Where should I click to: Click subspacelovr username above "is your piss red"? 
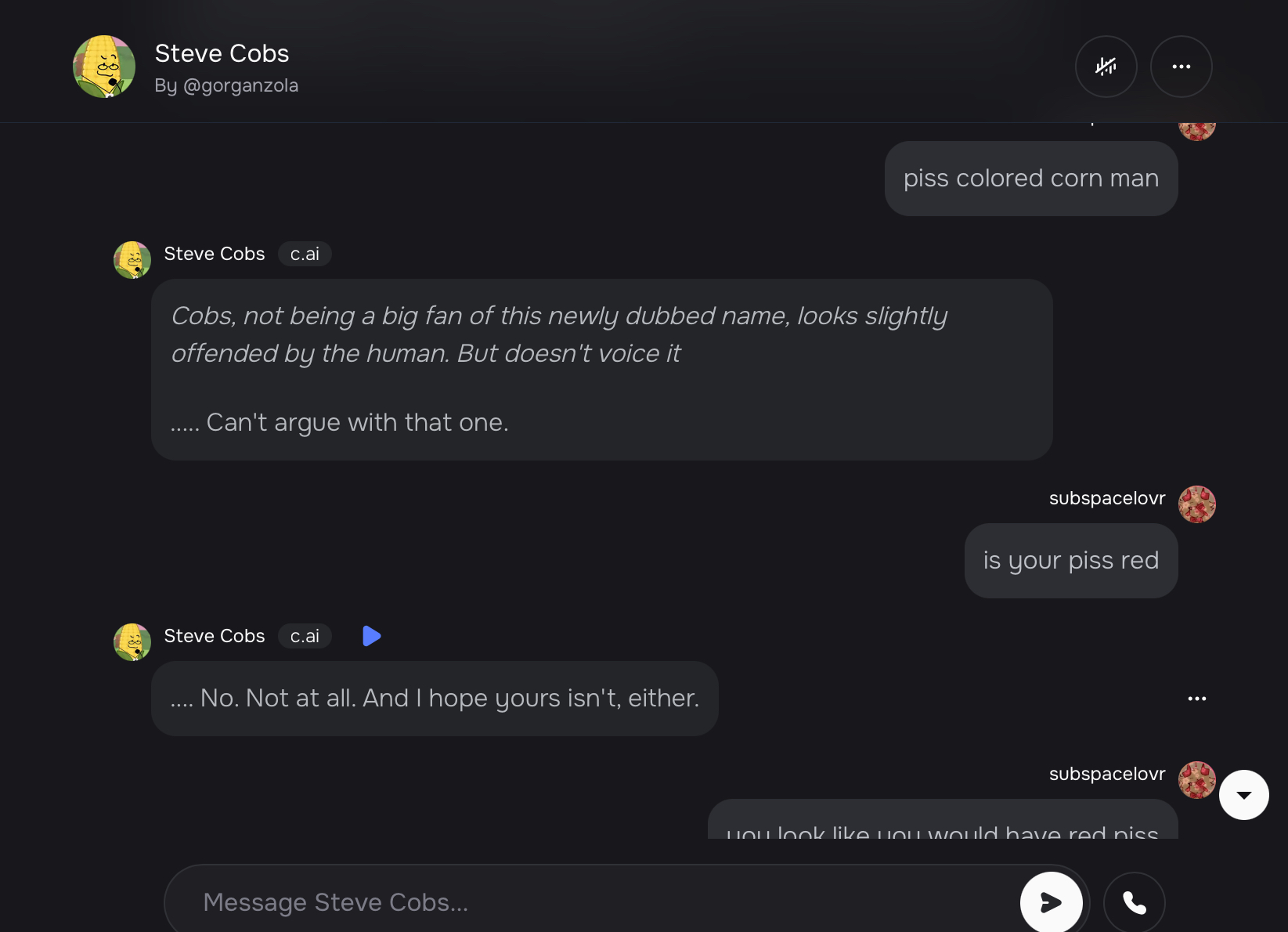point(1106,498)
